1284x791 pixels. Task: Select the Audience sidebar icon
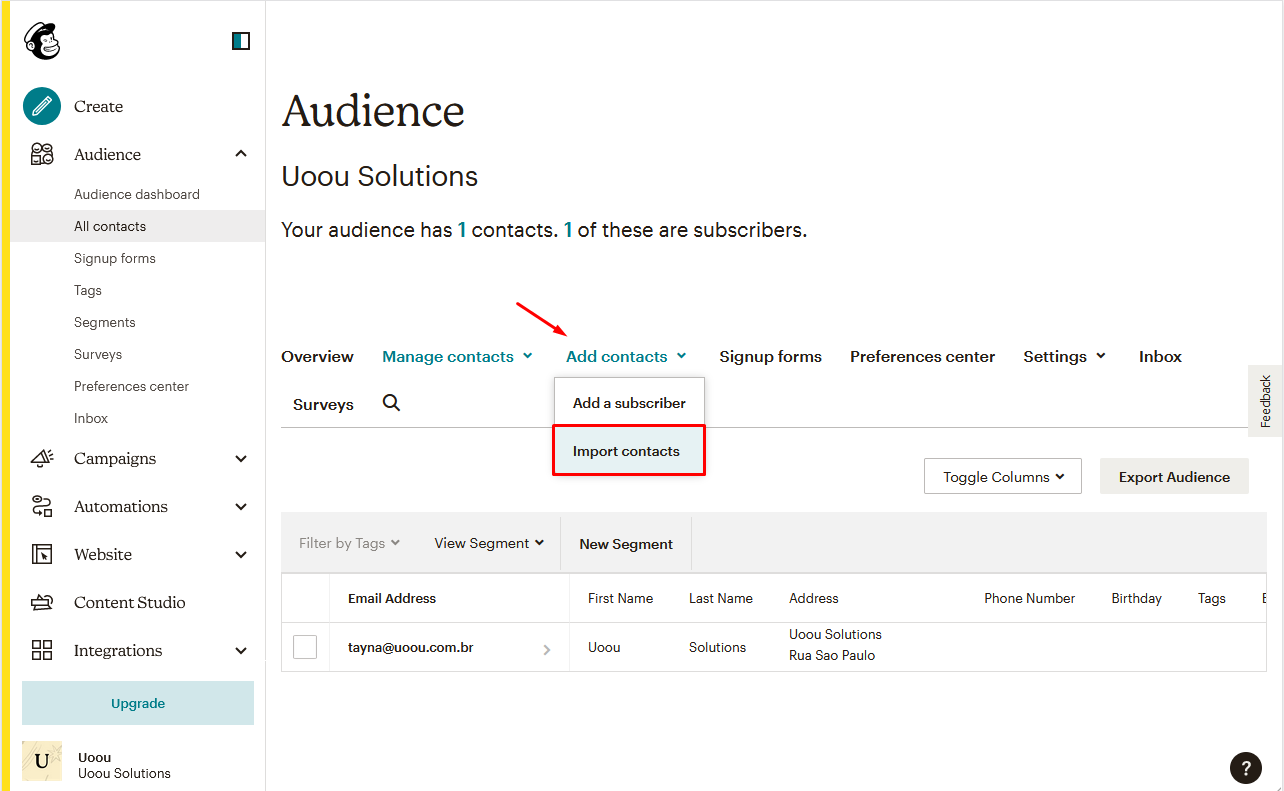click(x=42, y=154)
